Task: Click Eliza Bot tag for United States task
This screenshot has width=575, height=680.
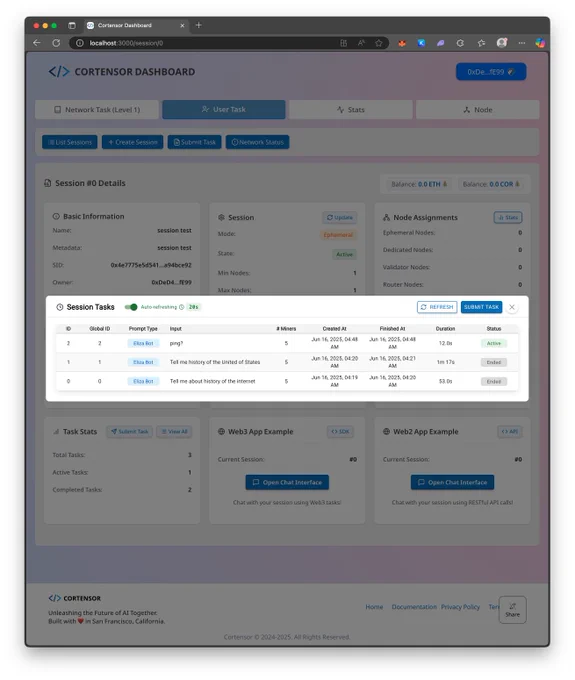Action: click(x=143, y=362)
